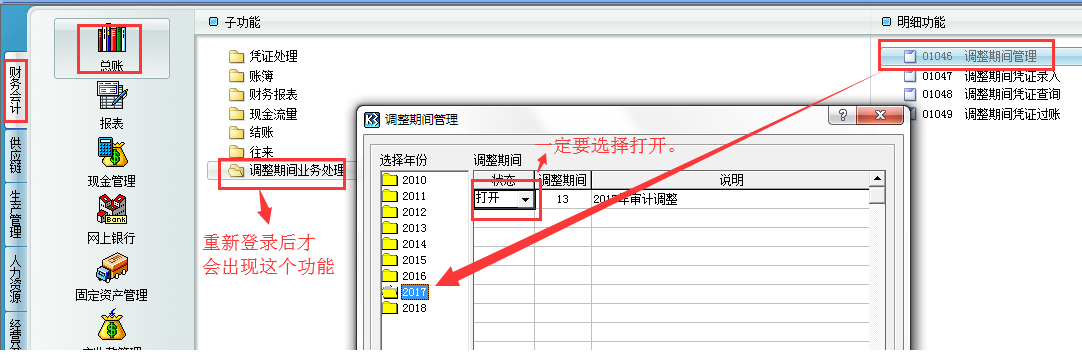Click the 调整期间管理 dialog title icon
Screen dimensions: 1082x362
[372, 119]
